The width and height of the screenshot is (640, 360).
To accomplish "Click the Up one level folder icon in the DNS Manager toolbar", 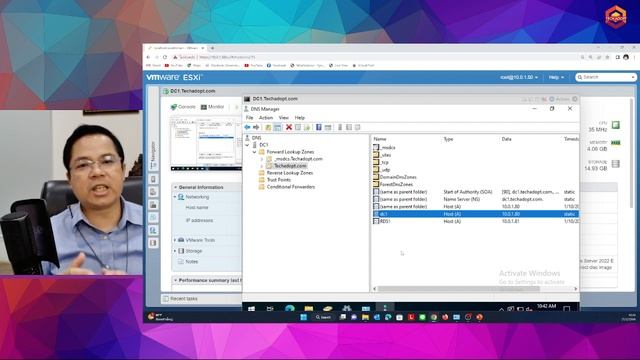I will [x=268, y=127].
